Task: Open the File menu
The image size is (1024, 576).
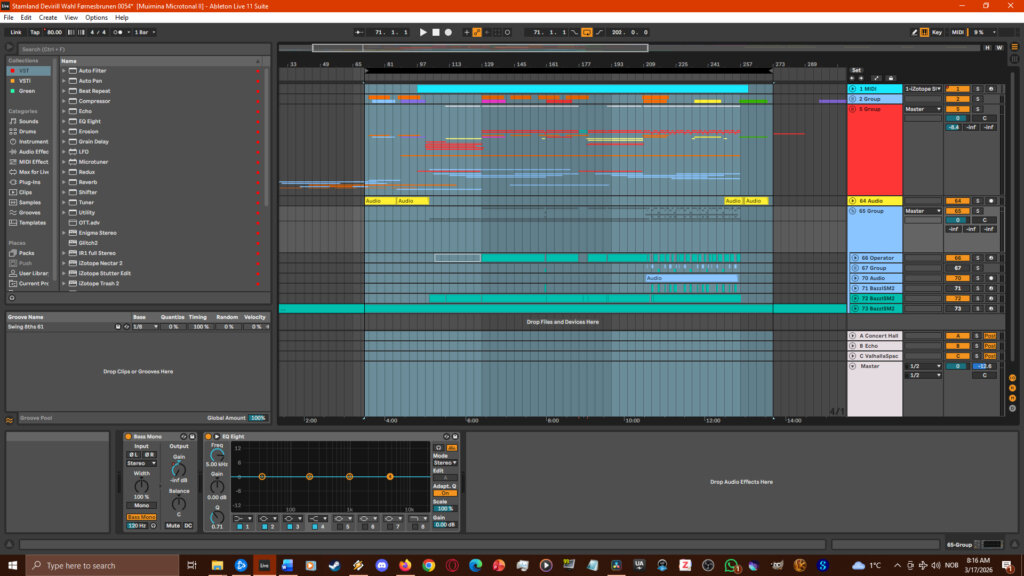Action: tap(8, 18)
